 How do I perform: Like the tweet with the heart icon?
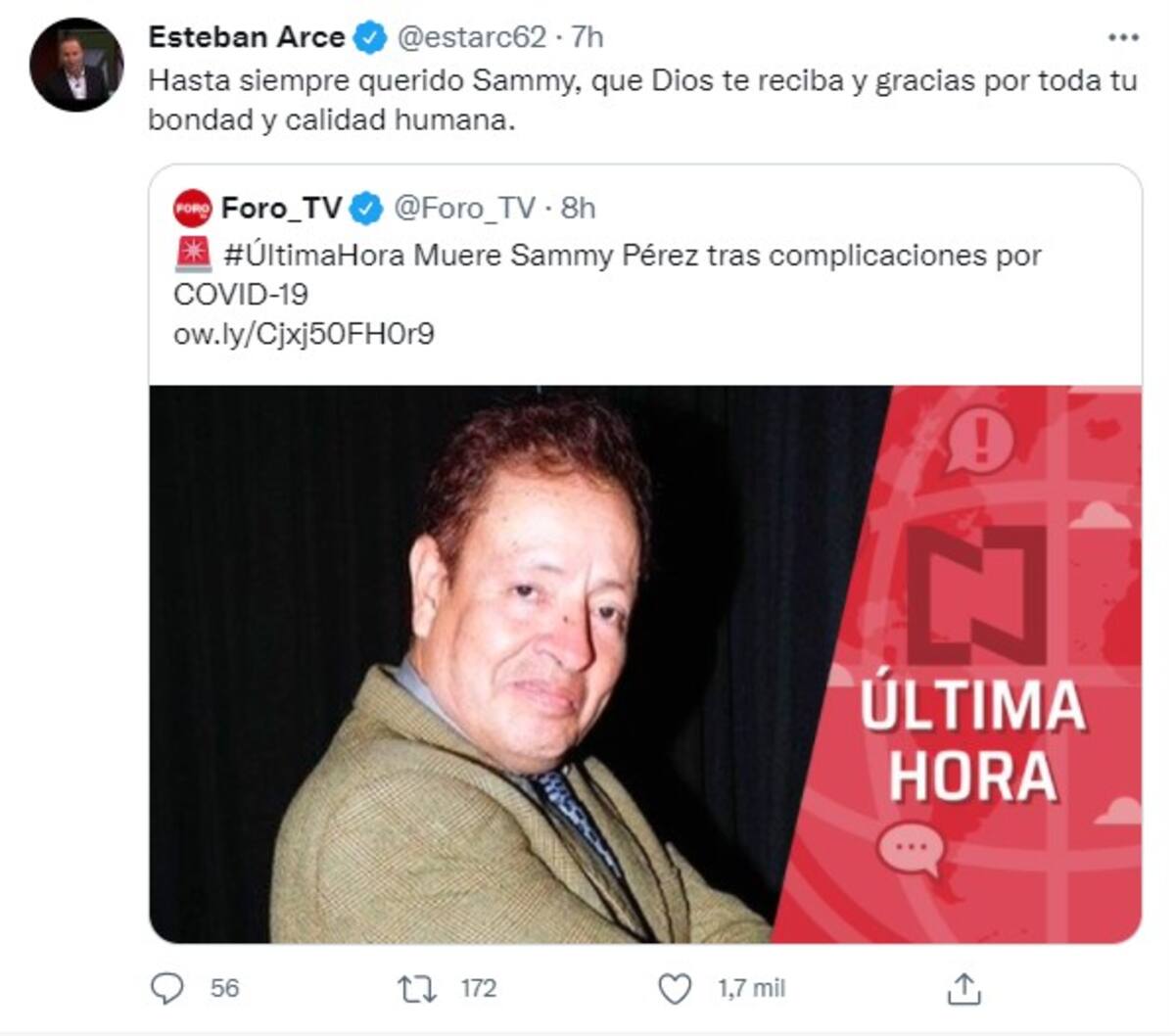click(x=674, y=989)
